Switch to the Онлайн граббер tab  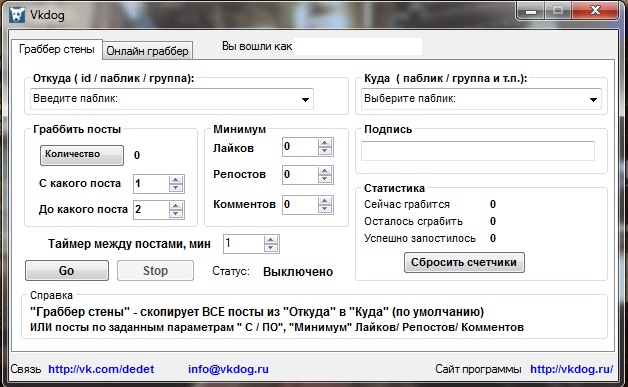tap(147, 51)
